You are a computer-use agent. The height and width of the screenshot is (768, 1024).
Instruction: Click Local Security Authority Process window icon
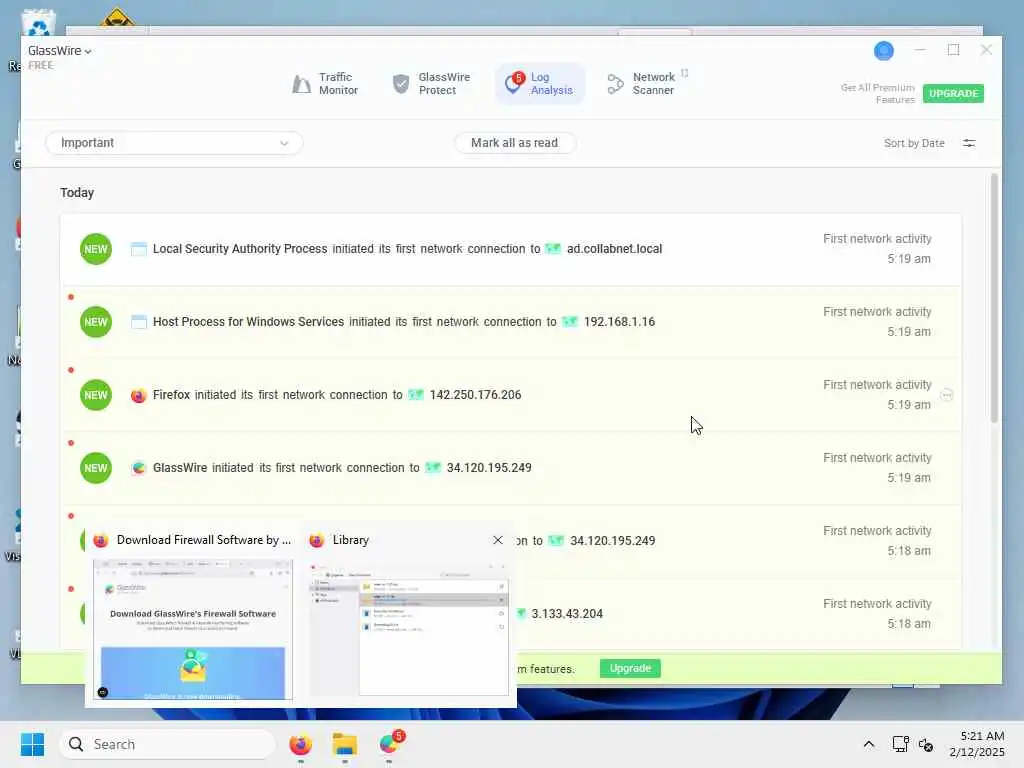138,249
